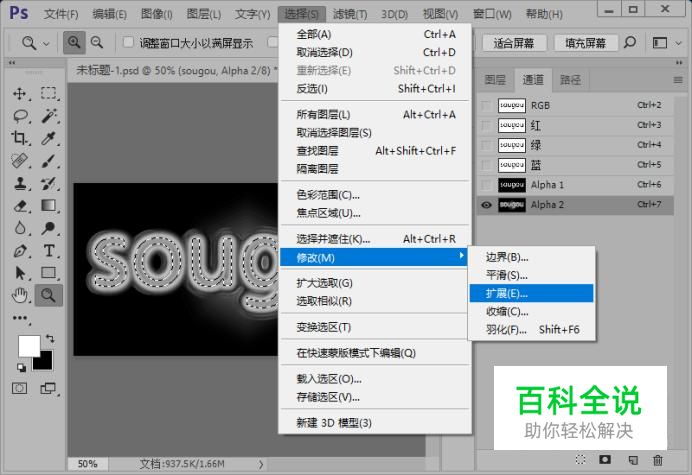Select the Gradient tool
Viewport: 692px width, 475px height.
pyautogui.click(x=48, y=205)
